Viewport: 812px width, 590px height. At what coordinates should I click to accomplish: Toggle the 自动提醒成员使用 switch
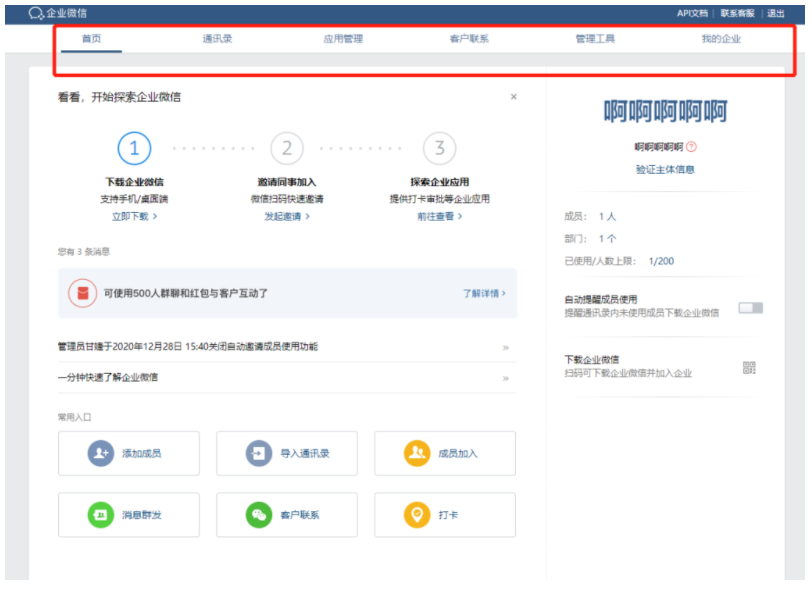(750, 308)
